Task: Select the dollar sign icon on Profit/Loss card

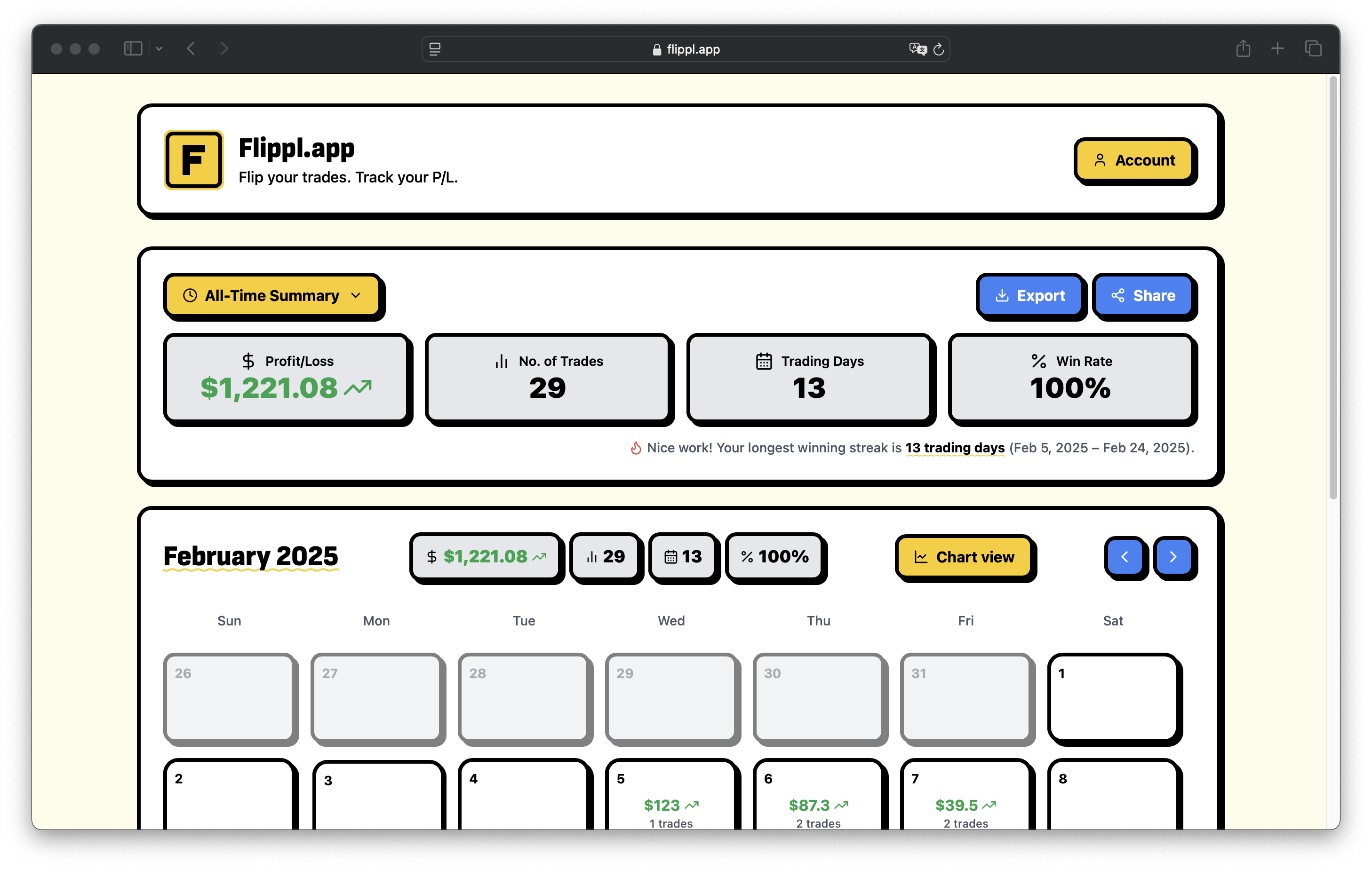Action: [x=248, y=361]
